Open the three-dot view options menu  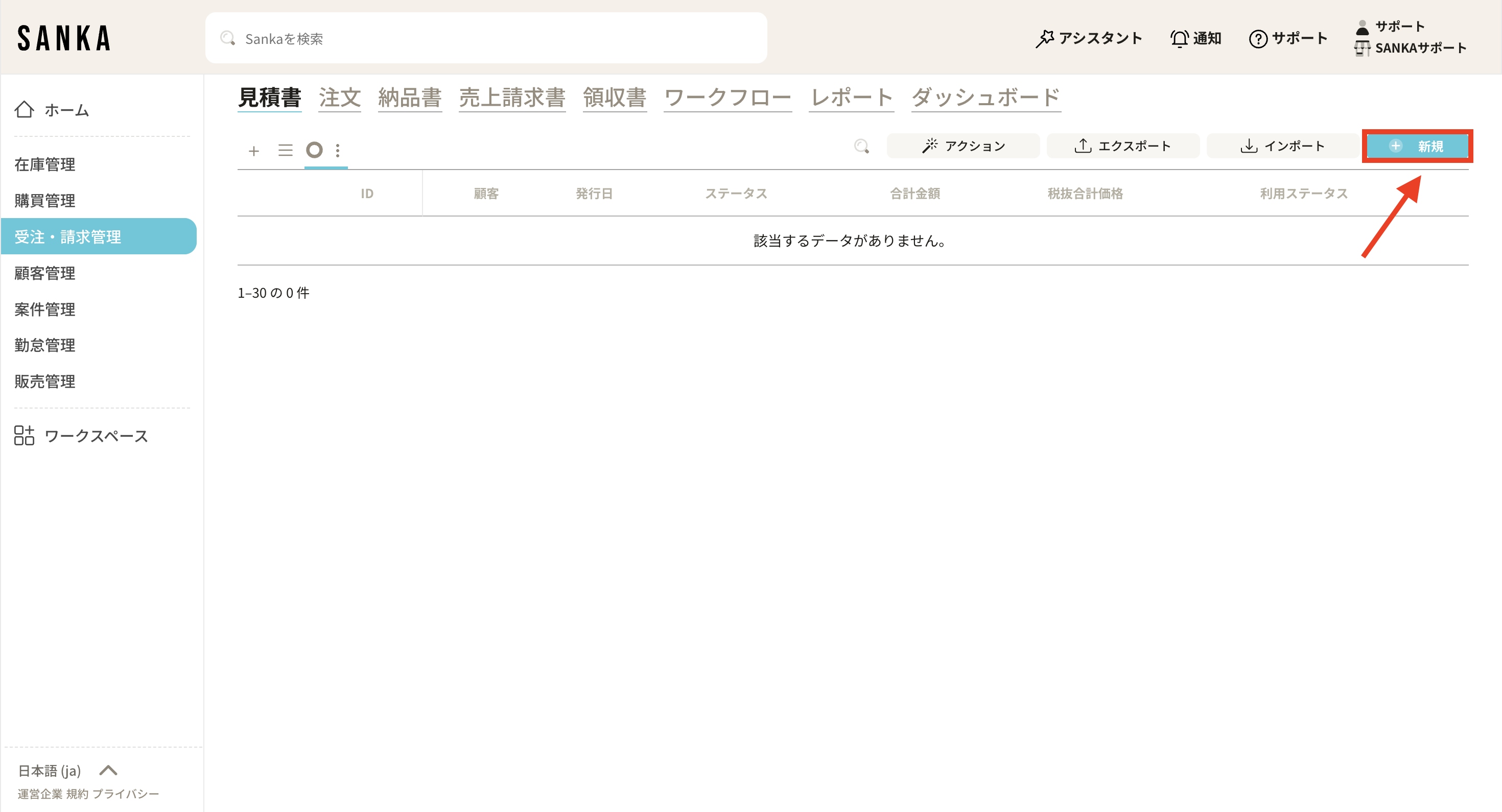(x=338, y=150)
